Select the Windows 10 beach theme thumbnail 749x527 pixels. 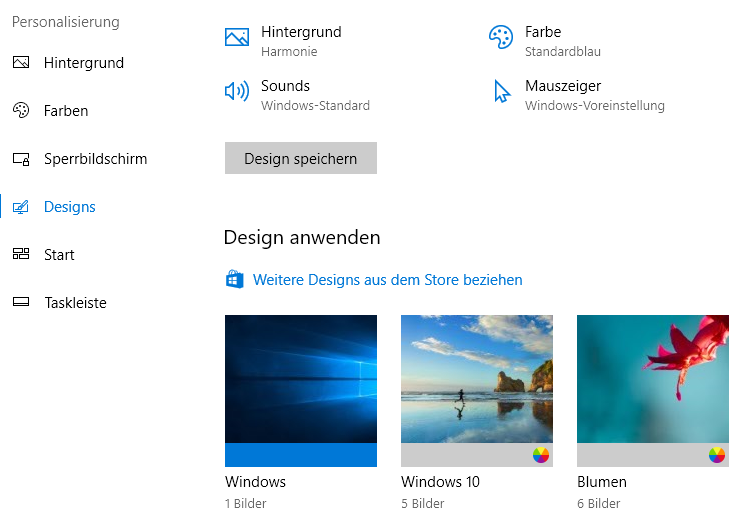(x=477, y=379)
